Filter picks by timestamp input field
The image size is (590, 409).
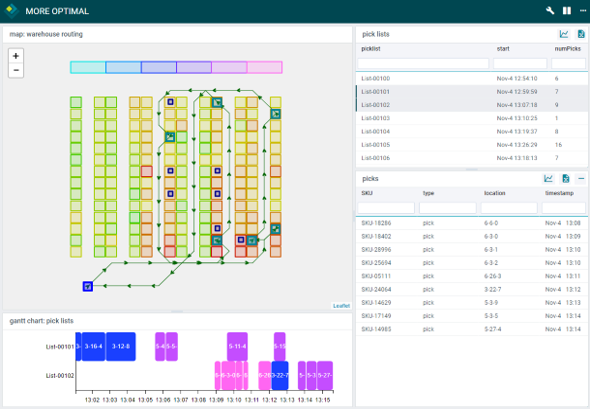(564, 208)
